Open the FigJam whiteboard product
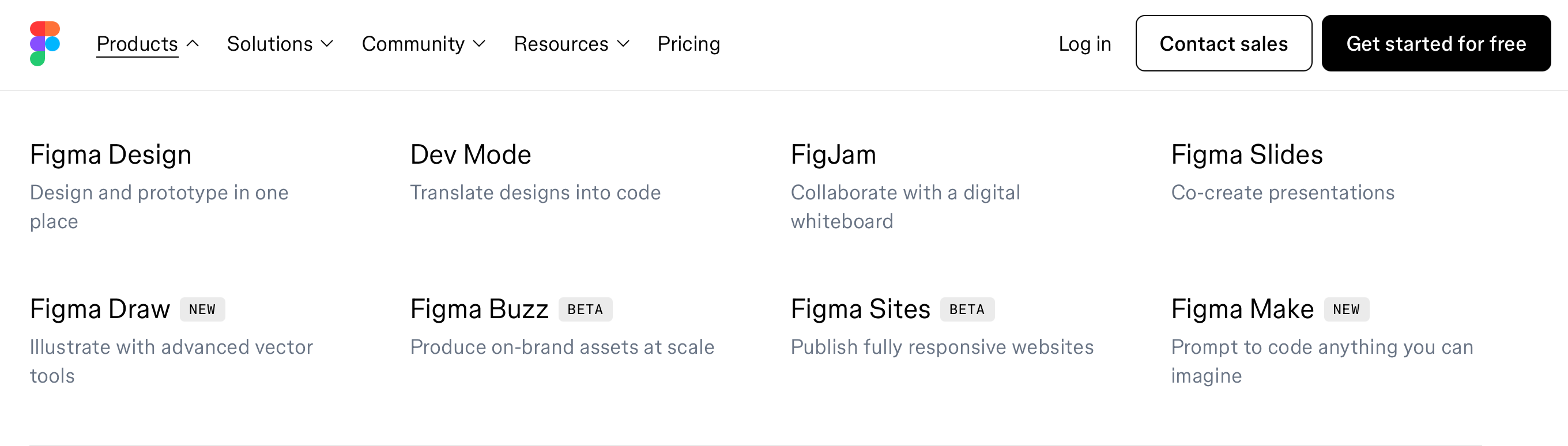Image resolution: width=1568 pixels, height=446 pixels. (x=834, y=154)
